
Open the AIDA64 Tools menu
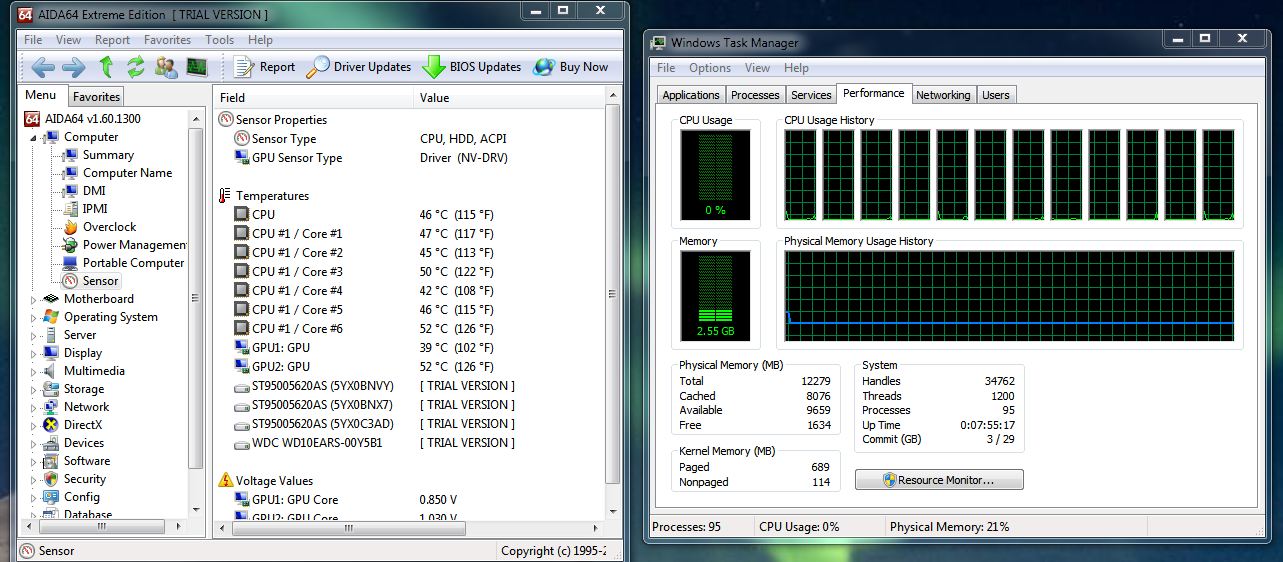pyautogui.click(x=219, y=40)
